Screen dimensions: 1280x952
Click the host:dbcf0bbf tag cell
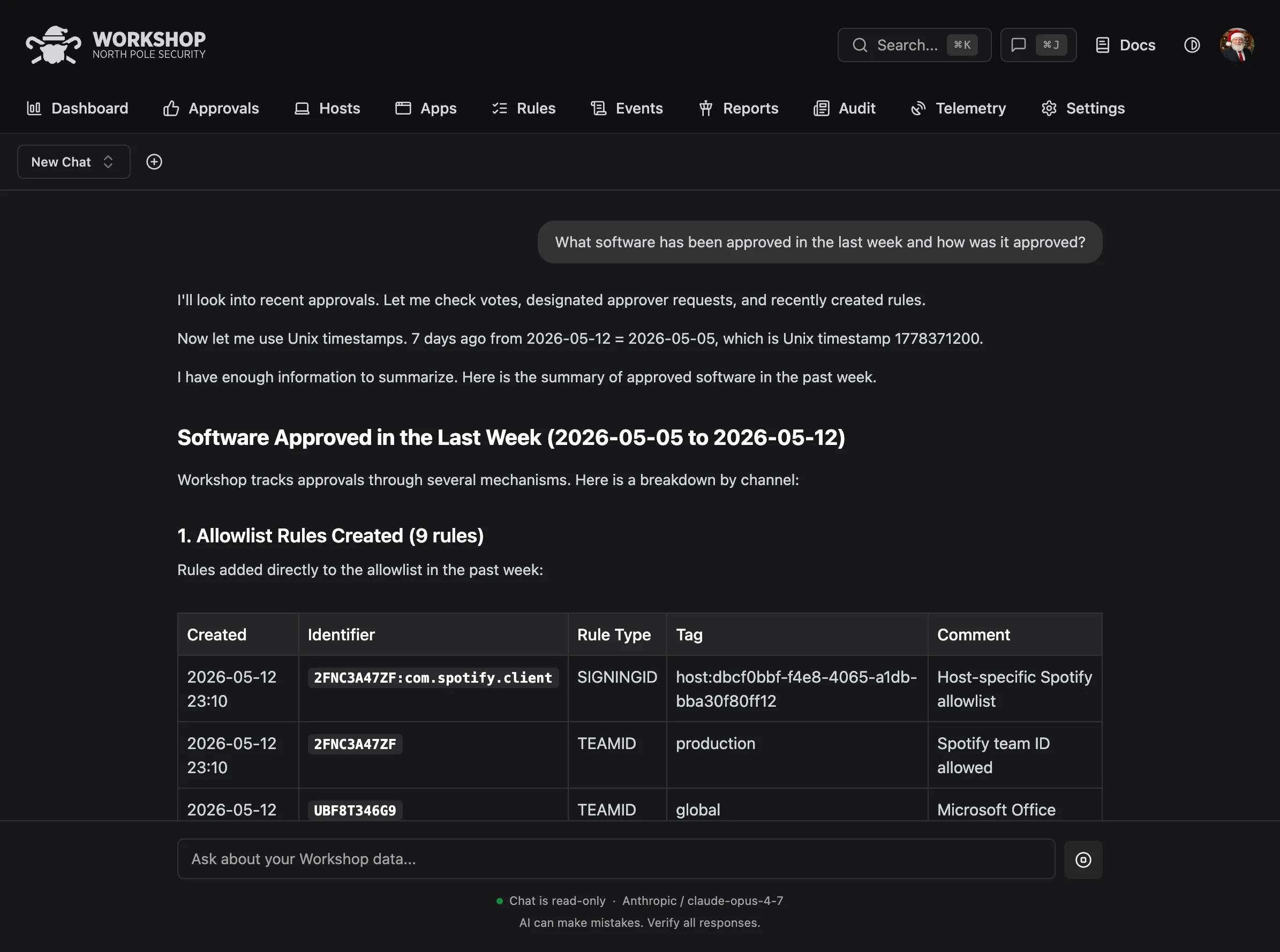pos(796,689)
